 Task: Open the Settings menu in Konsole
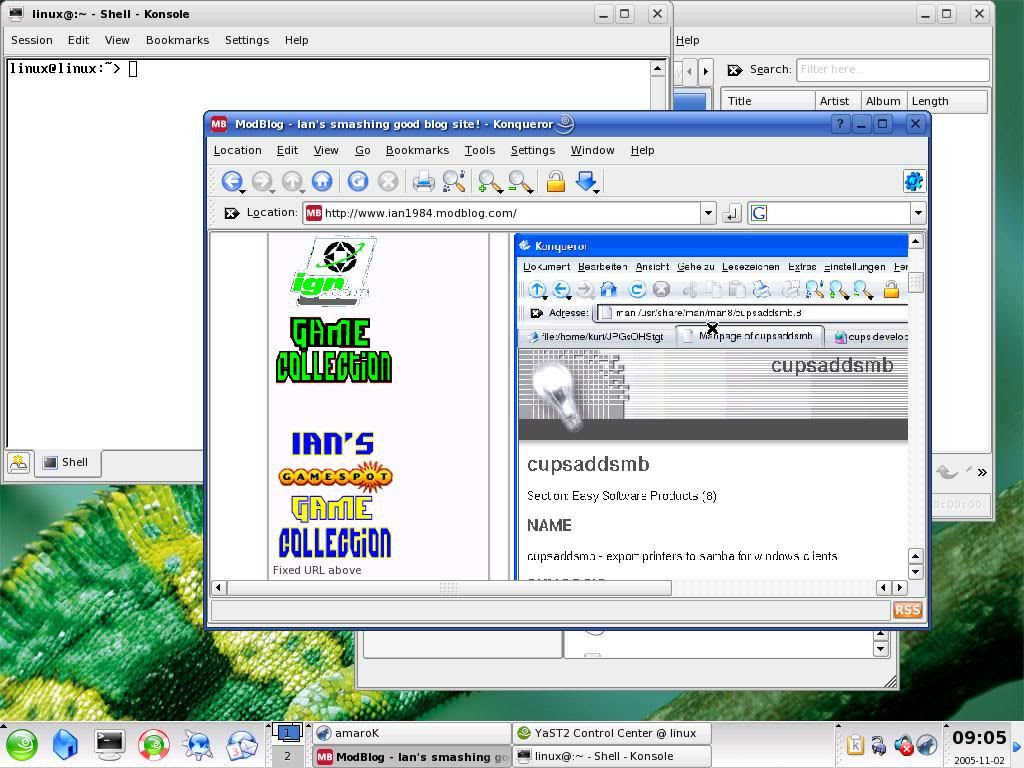247,40
